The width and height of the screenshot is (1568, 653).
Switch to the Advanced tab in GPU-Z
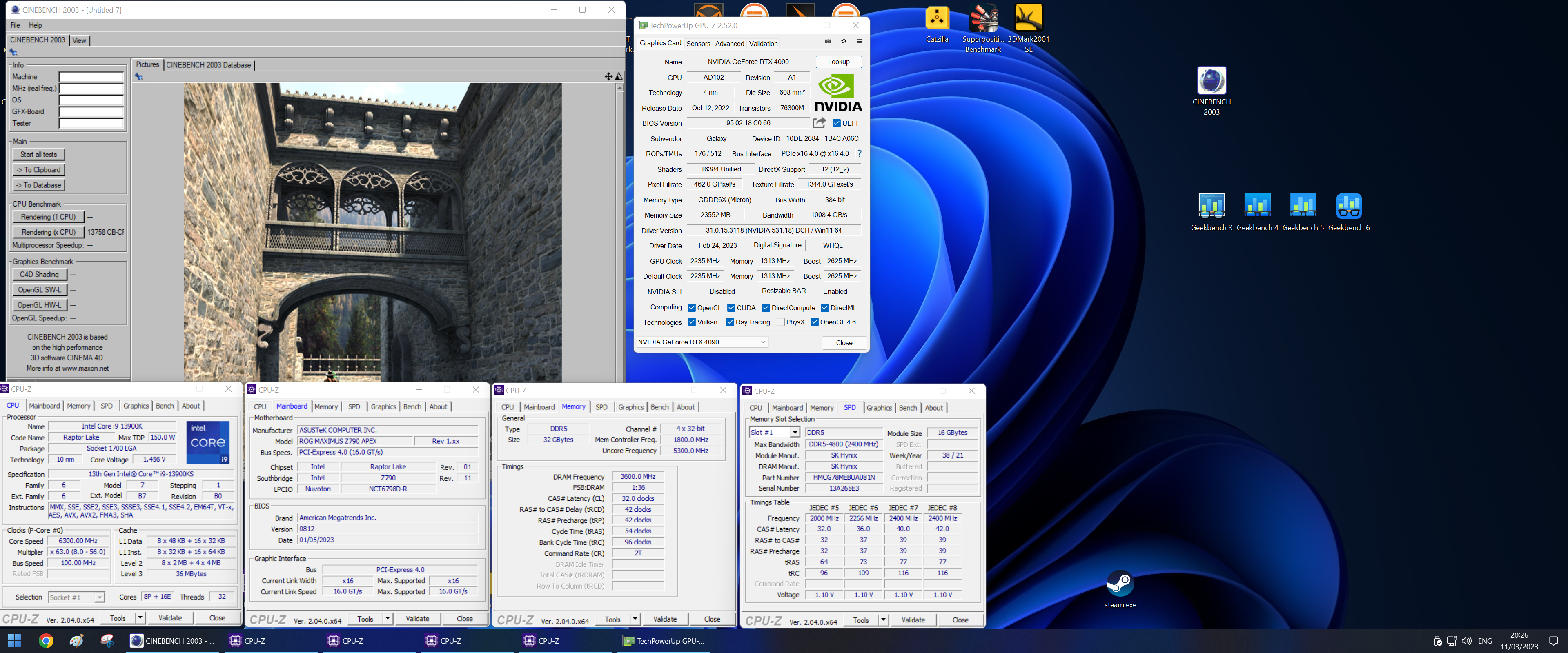(x=729, y=43)
